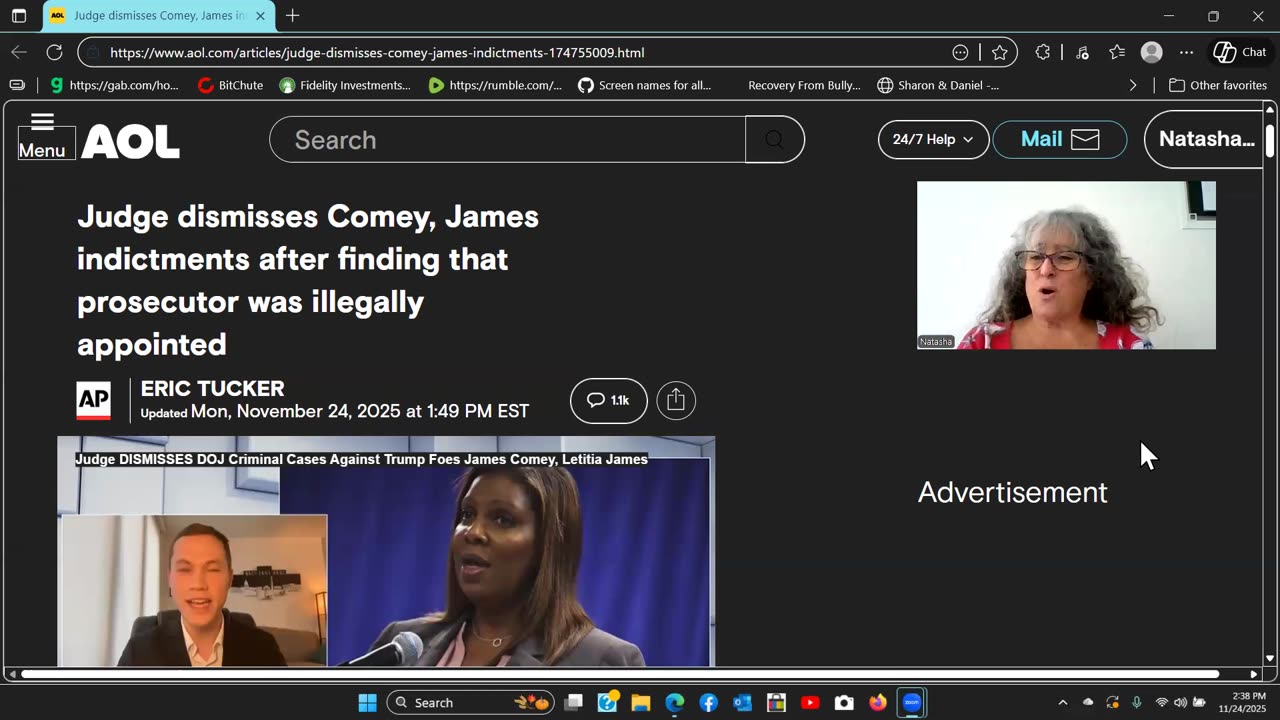This screenshot has width=1280, height=720.
Task: Open AOL Mail
Action: pyautogui.click(x=1060, y=139)
